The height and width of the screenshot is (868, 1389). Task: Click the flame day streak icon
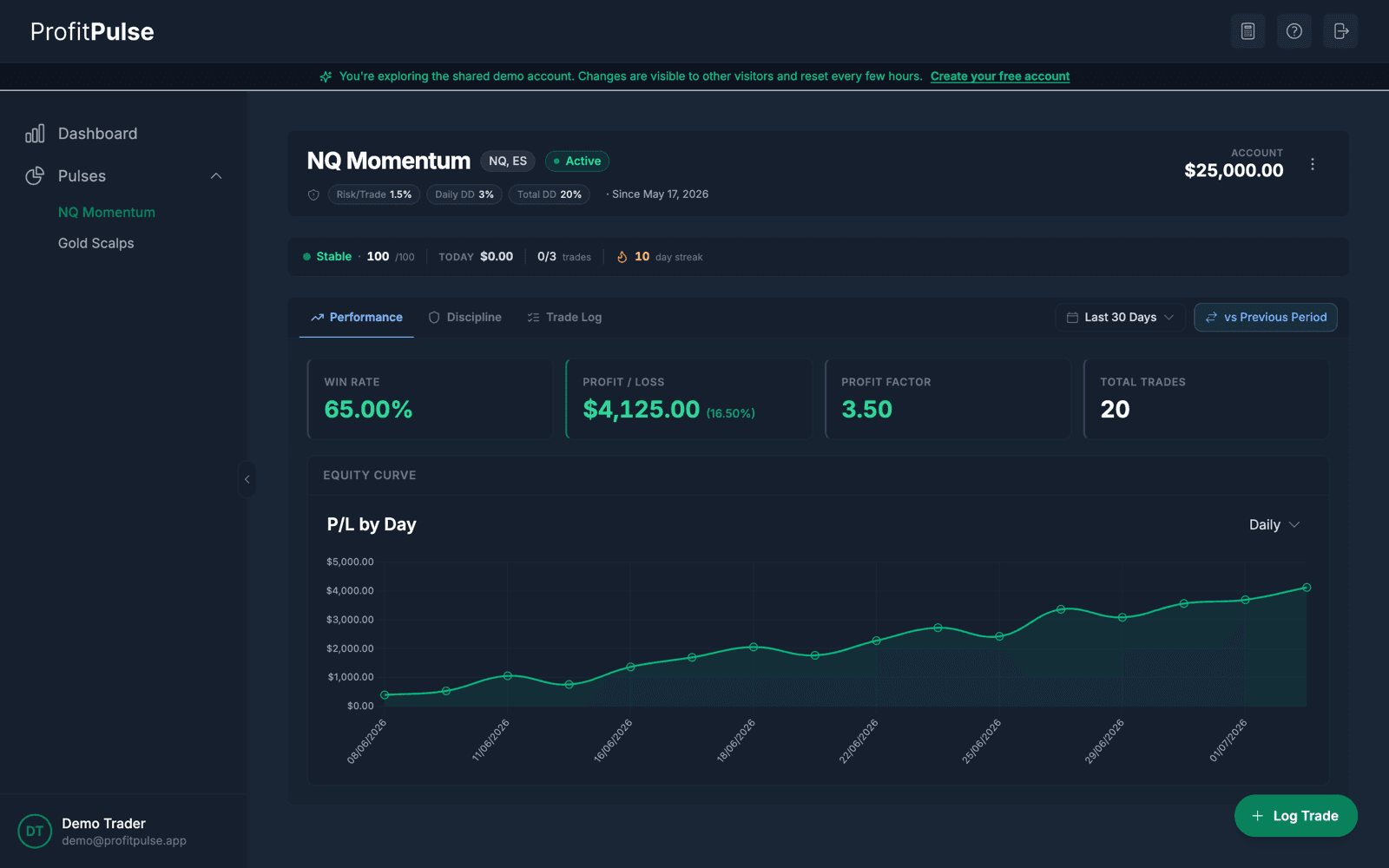pos(622,257)
